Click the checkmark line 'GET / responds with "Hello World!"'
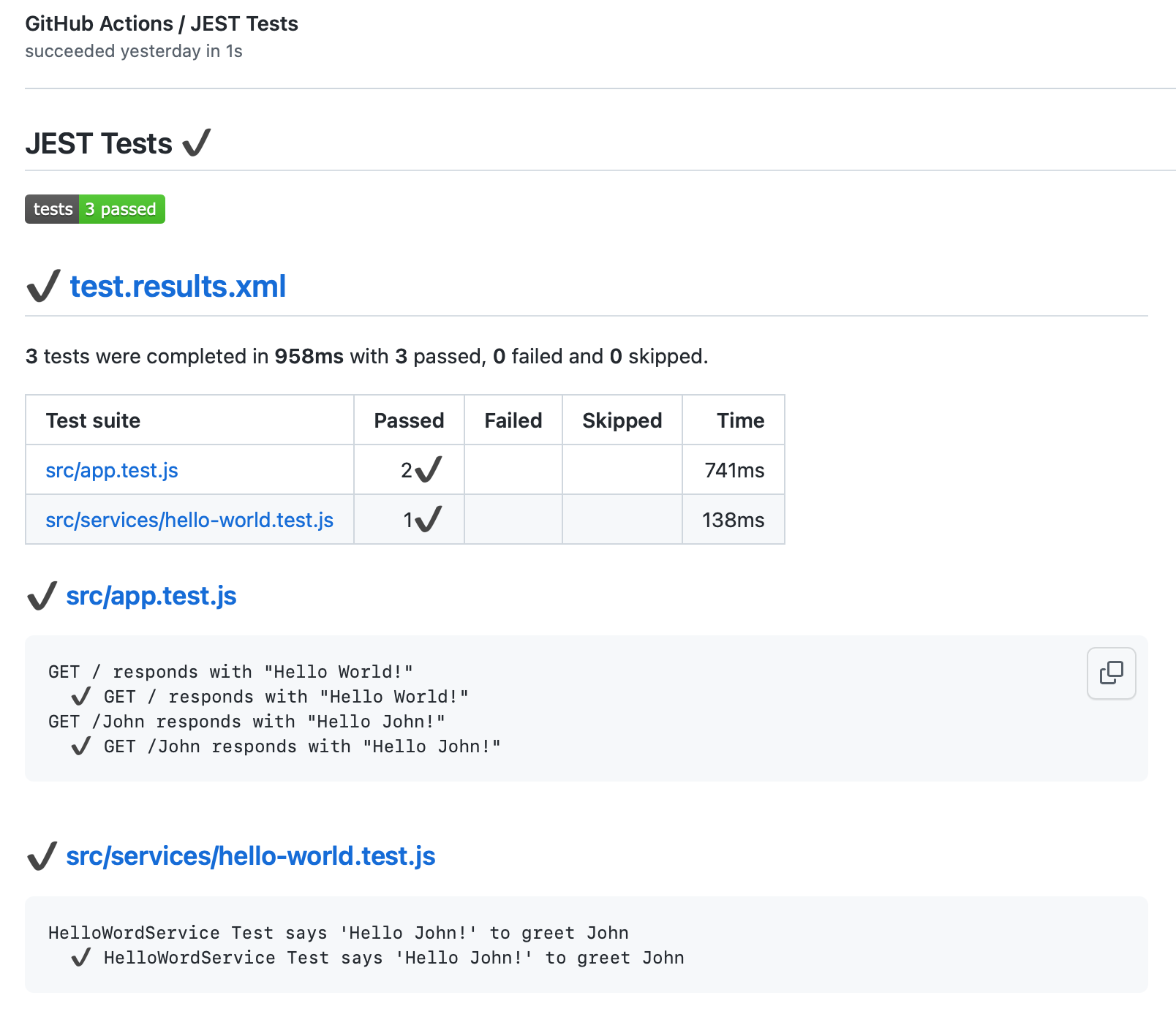 click(x=270, y=697)
